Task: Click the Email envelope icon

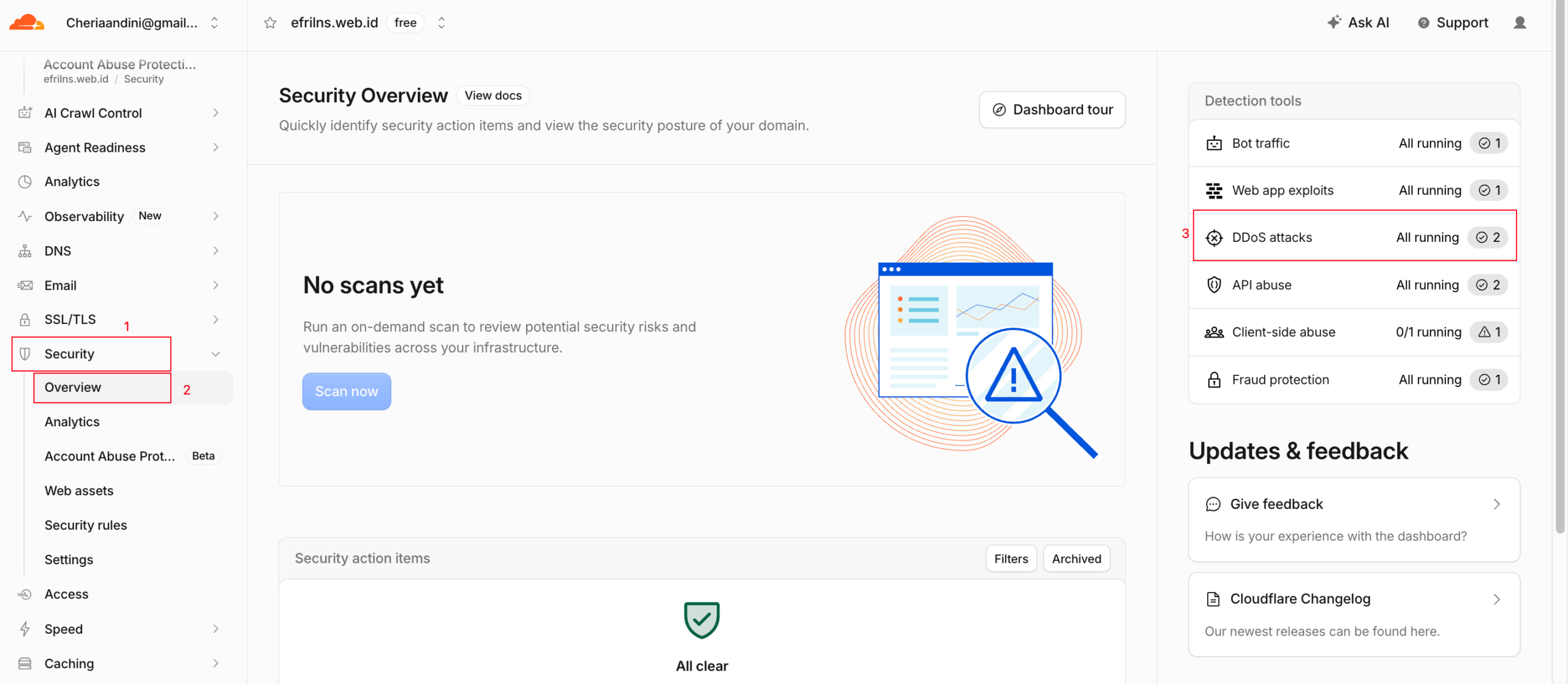Action: (25, 285)
